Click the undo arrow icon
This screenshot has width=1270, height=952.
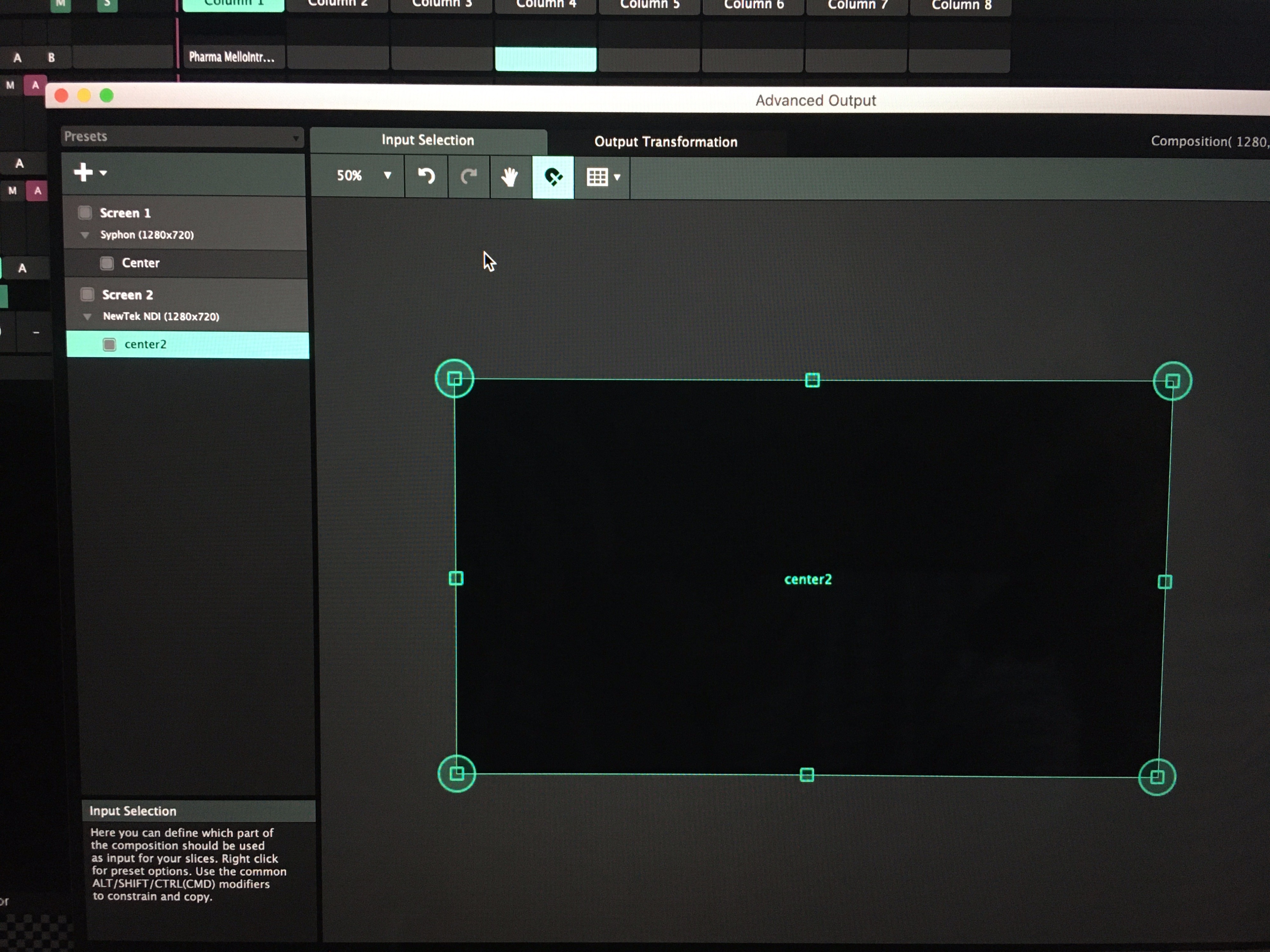pos(426,176)
